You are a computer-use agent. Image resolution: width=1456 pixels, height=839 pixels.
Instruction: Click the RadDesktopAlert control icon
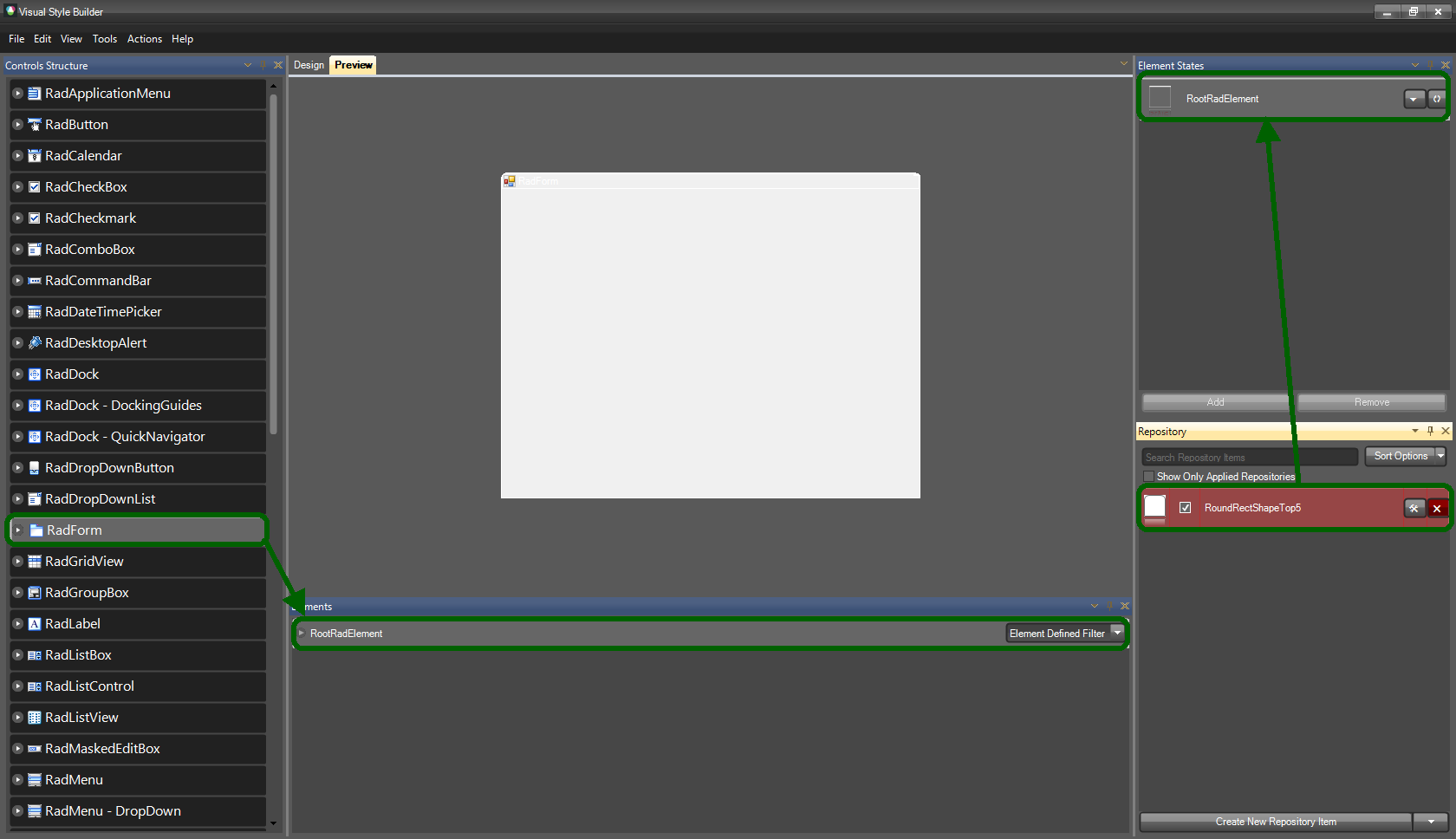(x=35, y=343)
